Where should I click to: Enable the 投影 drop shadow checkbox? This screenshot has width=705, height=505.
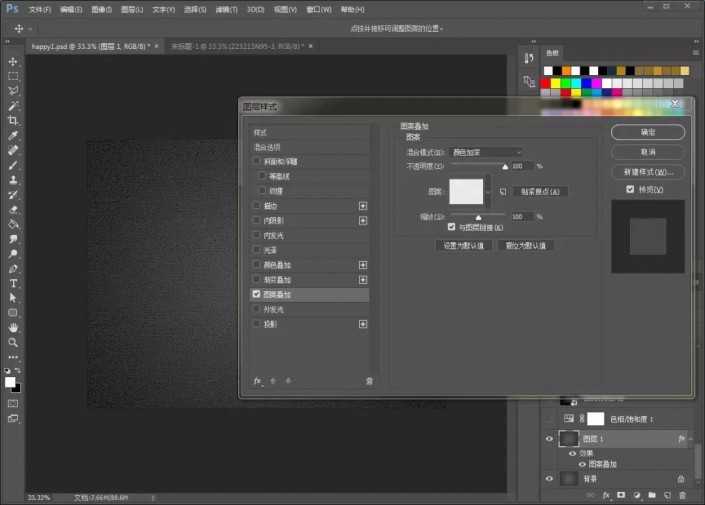(x=257, y=324)
